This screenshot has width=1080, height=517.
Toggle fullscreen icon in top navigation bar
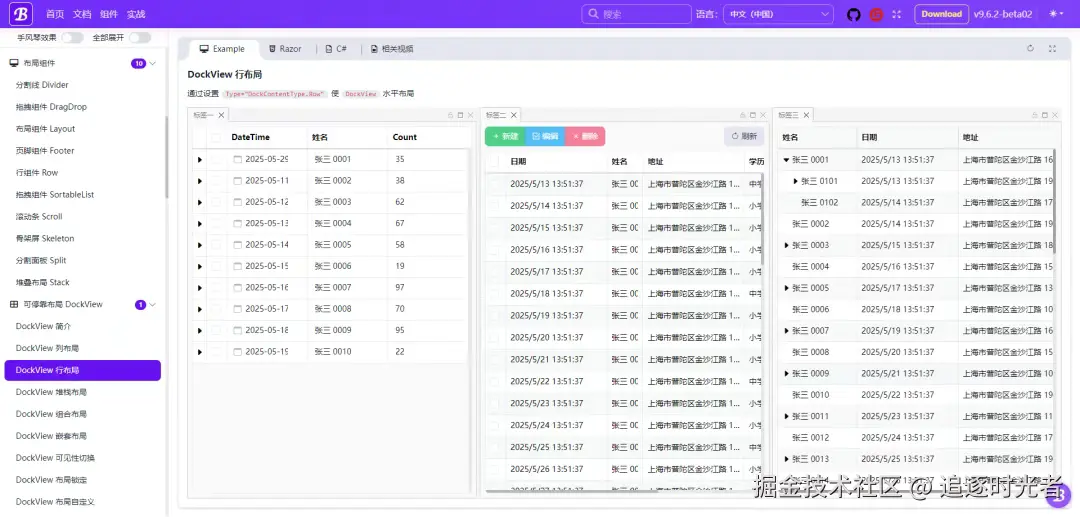click(x=897, y=14)
